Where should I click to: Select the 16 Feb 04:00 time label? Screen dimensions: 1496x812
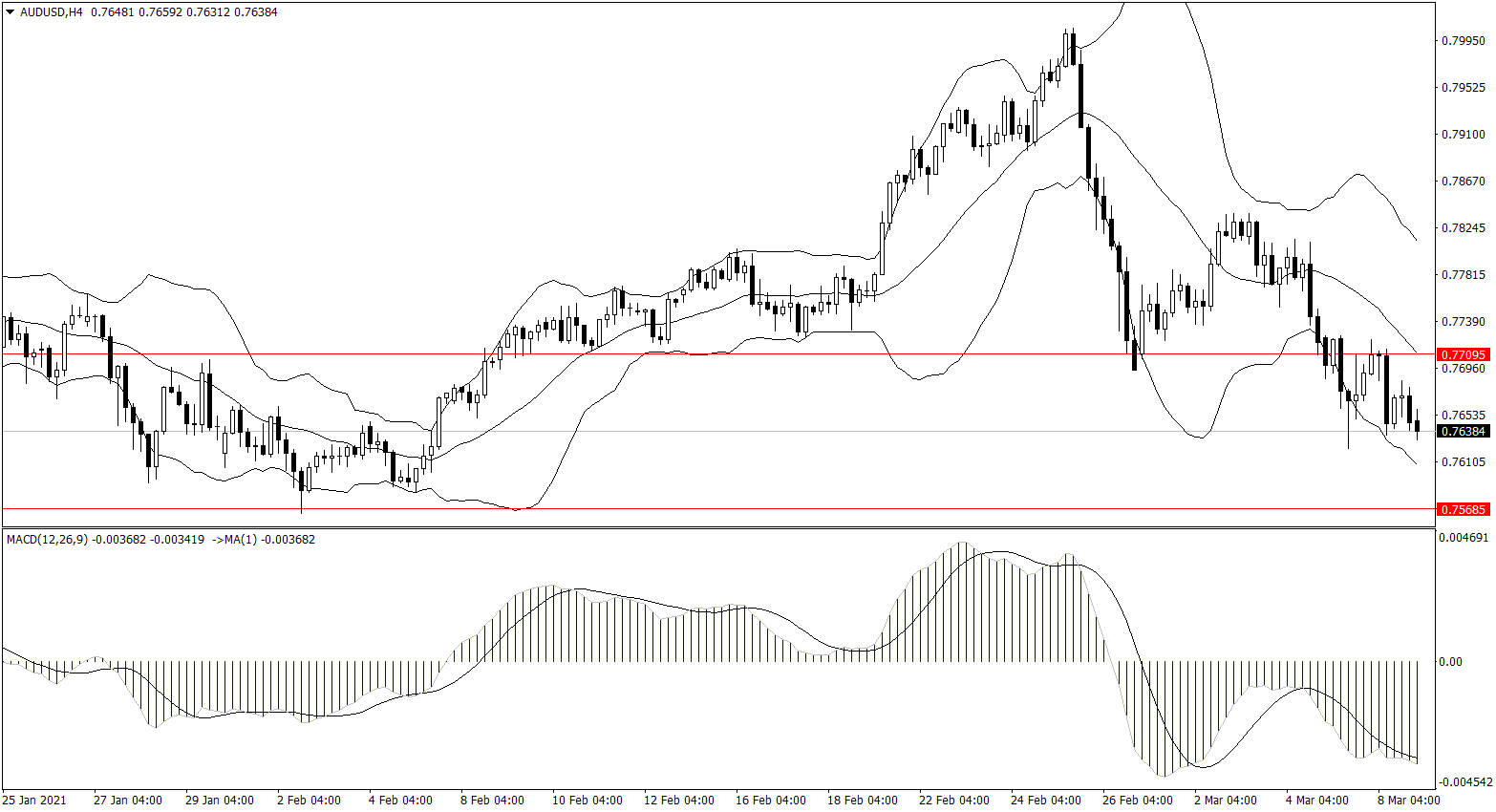click(x=771, y=801)
